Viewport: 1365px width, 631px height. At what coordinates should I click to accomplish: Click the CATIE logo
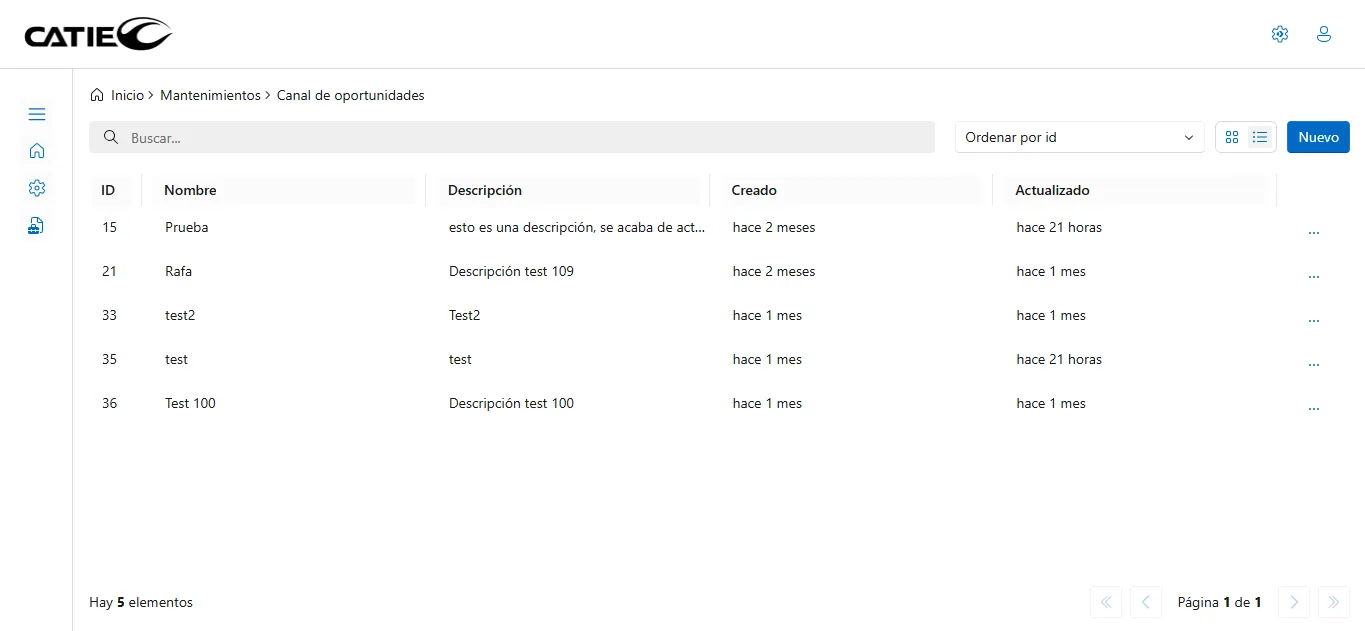[98, 35]
